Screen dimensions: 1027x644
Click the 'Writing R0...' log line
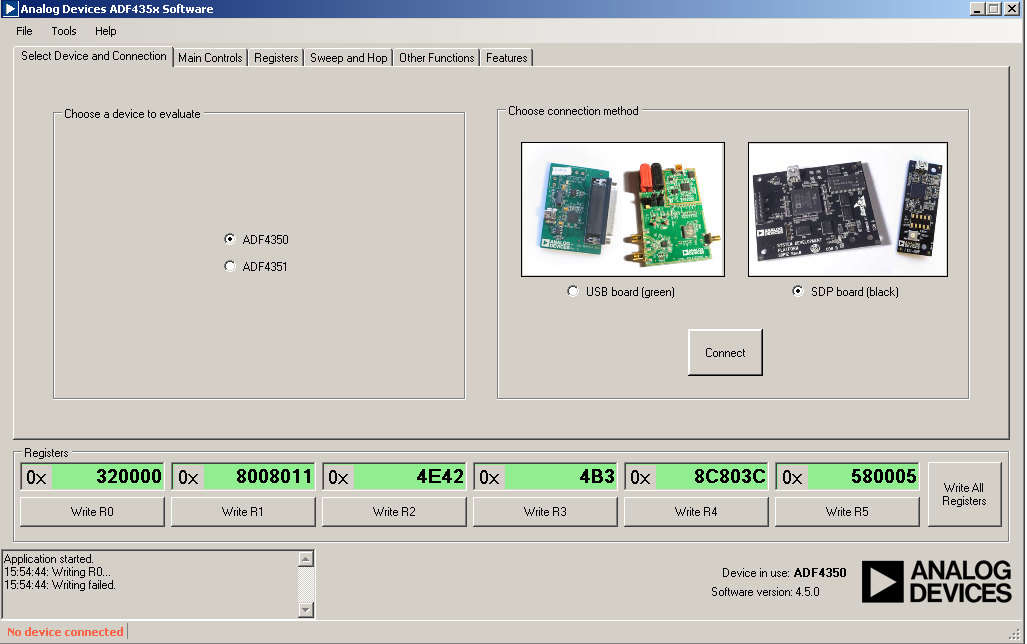[58, 572]
